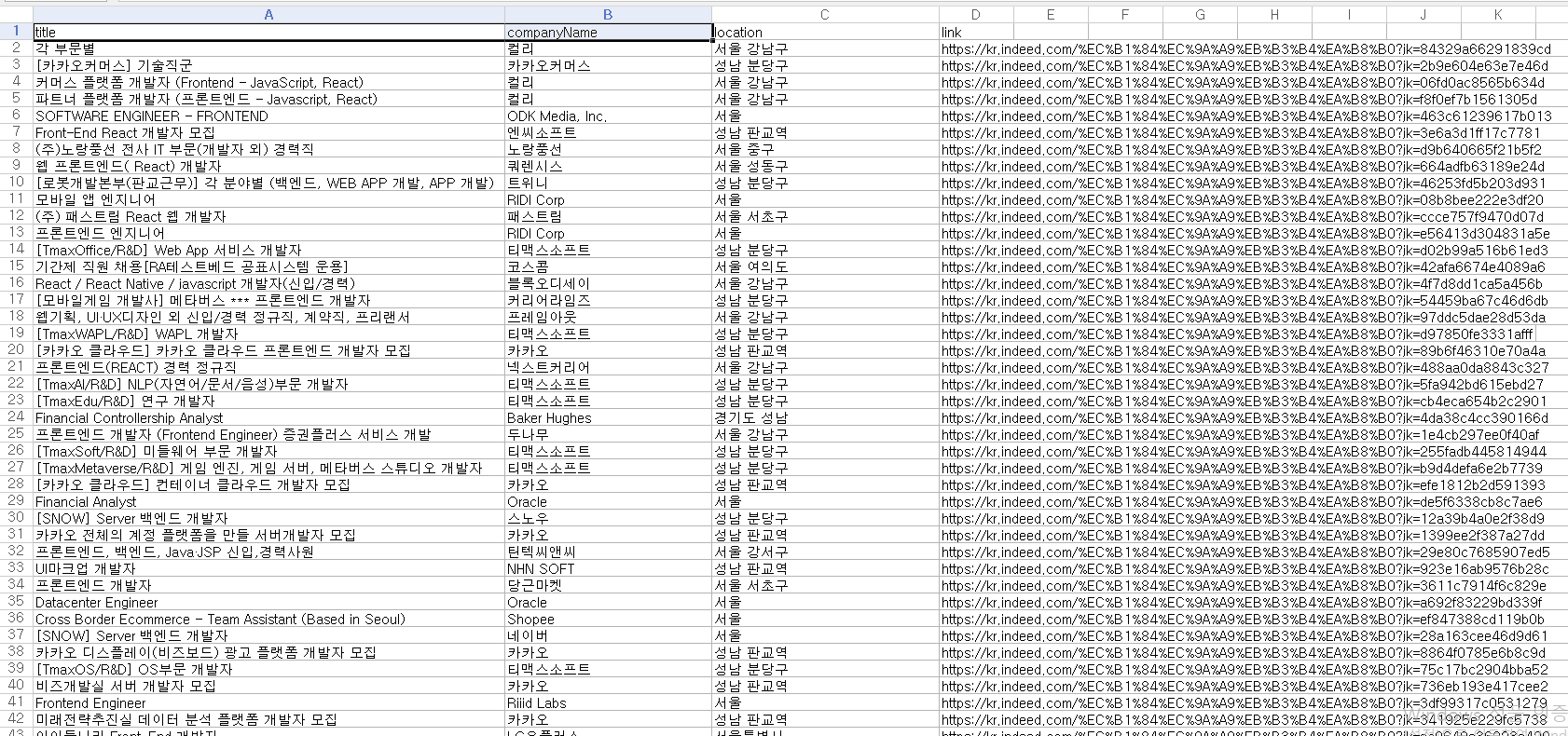Select column I header

[1349, 14]
